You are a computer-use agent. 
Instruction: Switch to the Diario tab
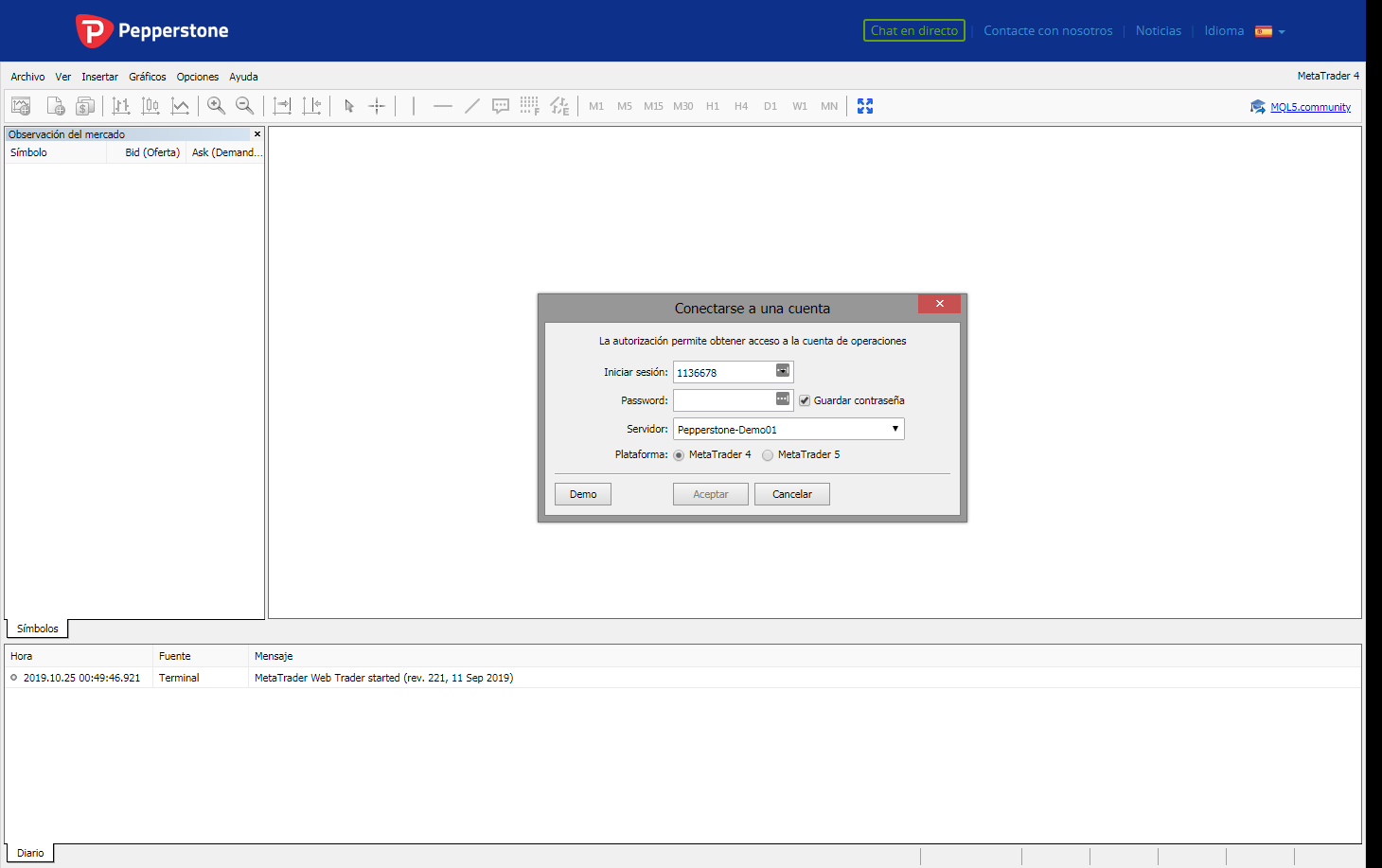[30, 853]
